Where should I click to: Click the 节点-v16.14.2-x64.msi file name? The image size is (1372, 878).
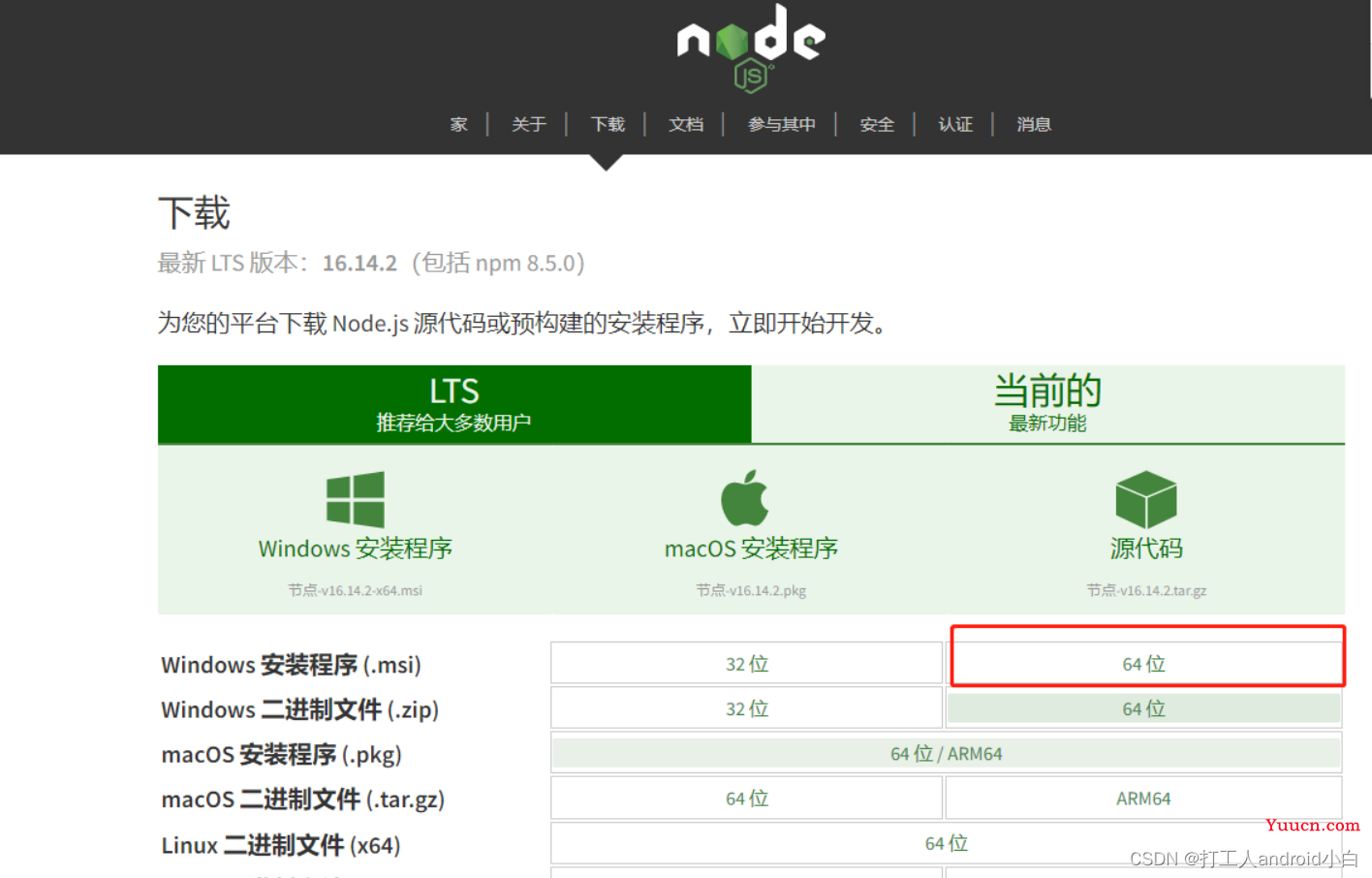[356, 590]
